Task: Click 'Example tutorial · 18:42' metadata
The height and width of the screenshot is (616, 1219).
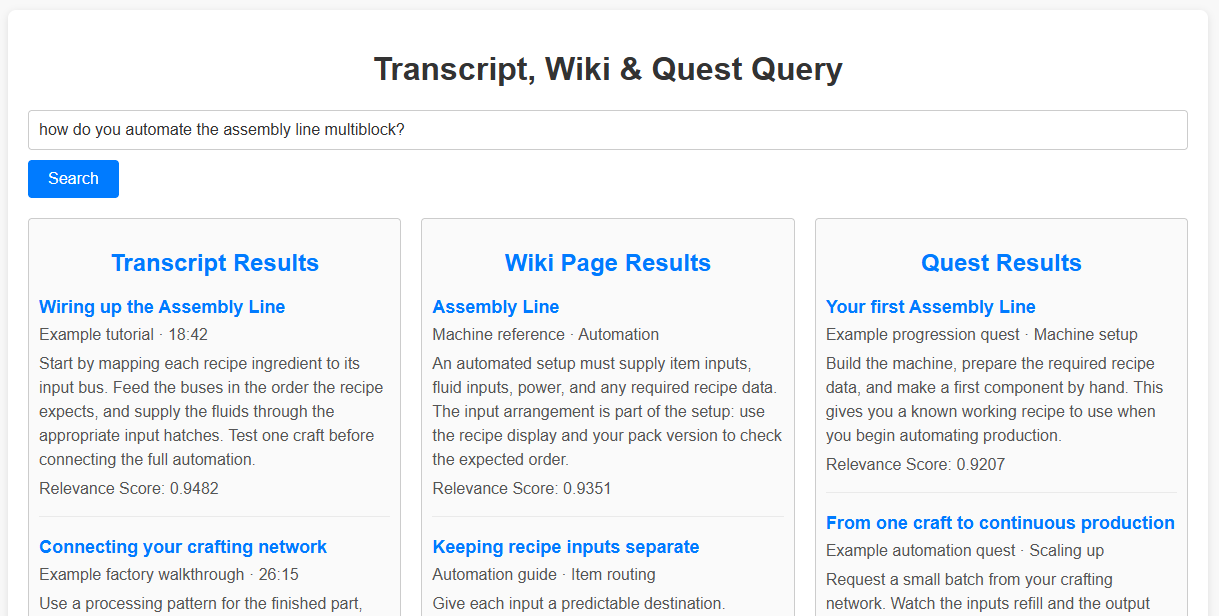Action: pyautogui.click(x=124, y=335)
